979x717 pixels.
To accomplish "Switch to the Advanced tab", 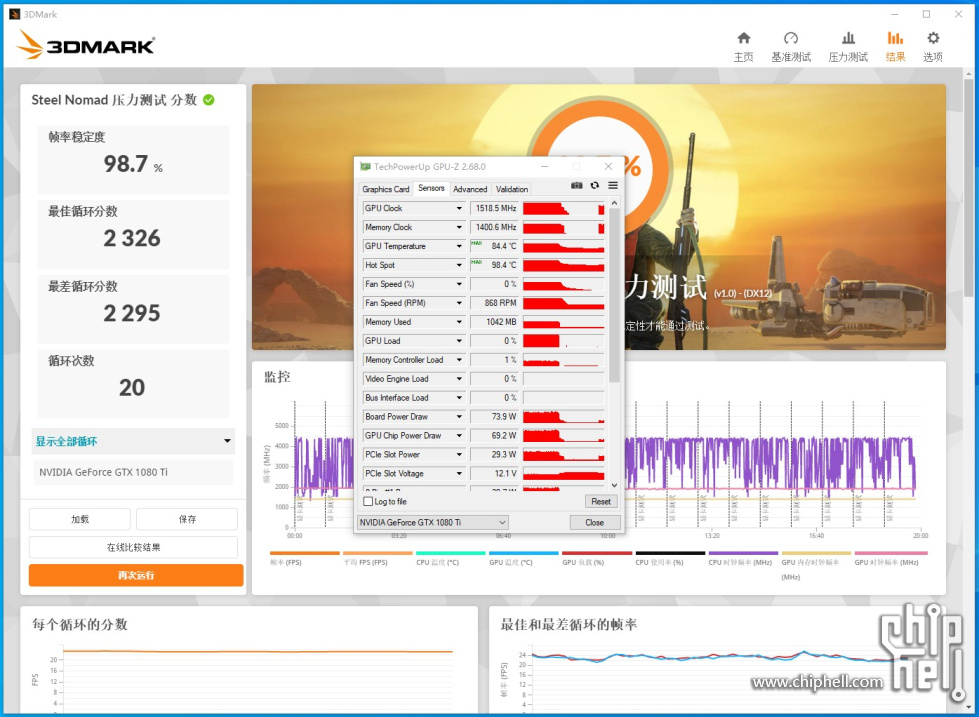I will 470,189.
